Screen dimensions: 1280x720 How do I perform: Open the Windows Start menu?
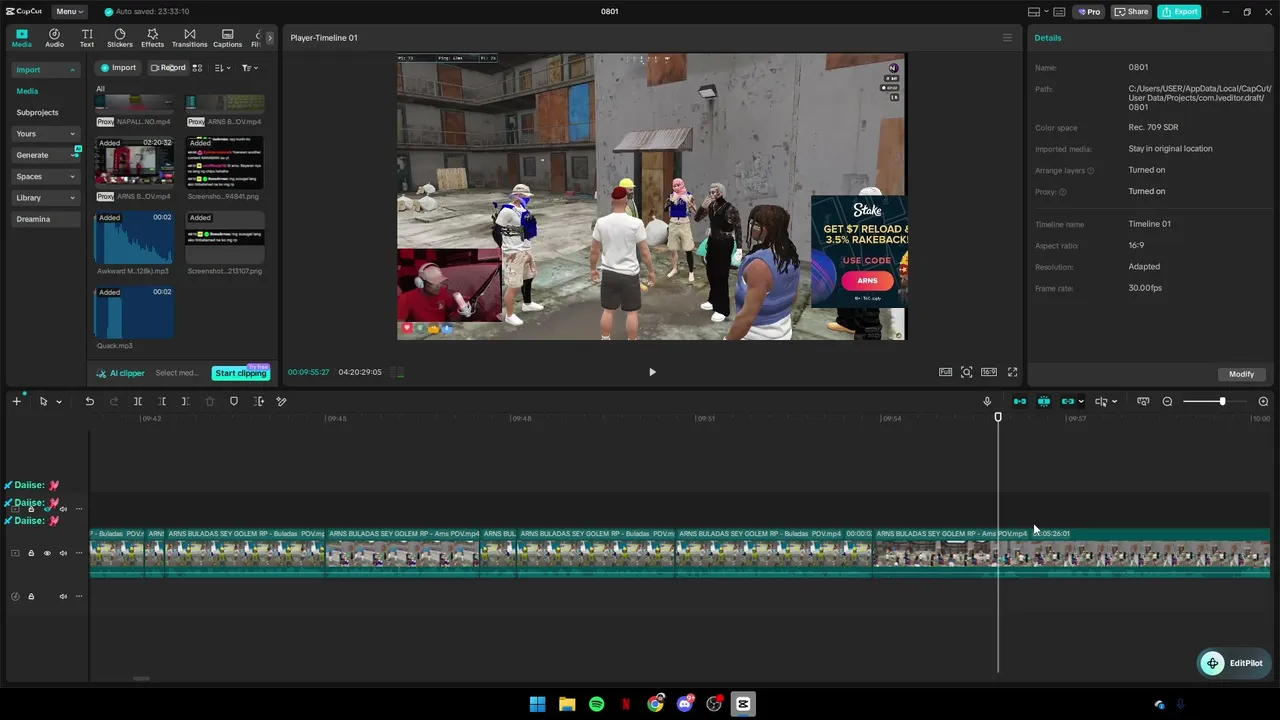[x=537, y=704]
